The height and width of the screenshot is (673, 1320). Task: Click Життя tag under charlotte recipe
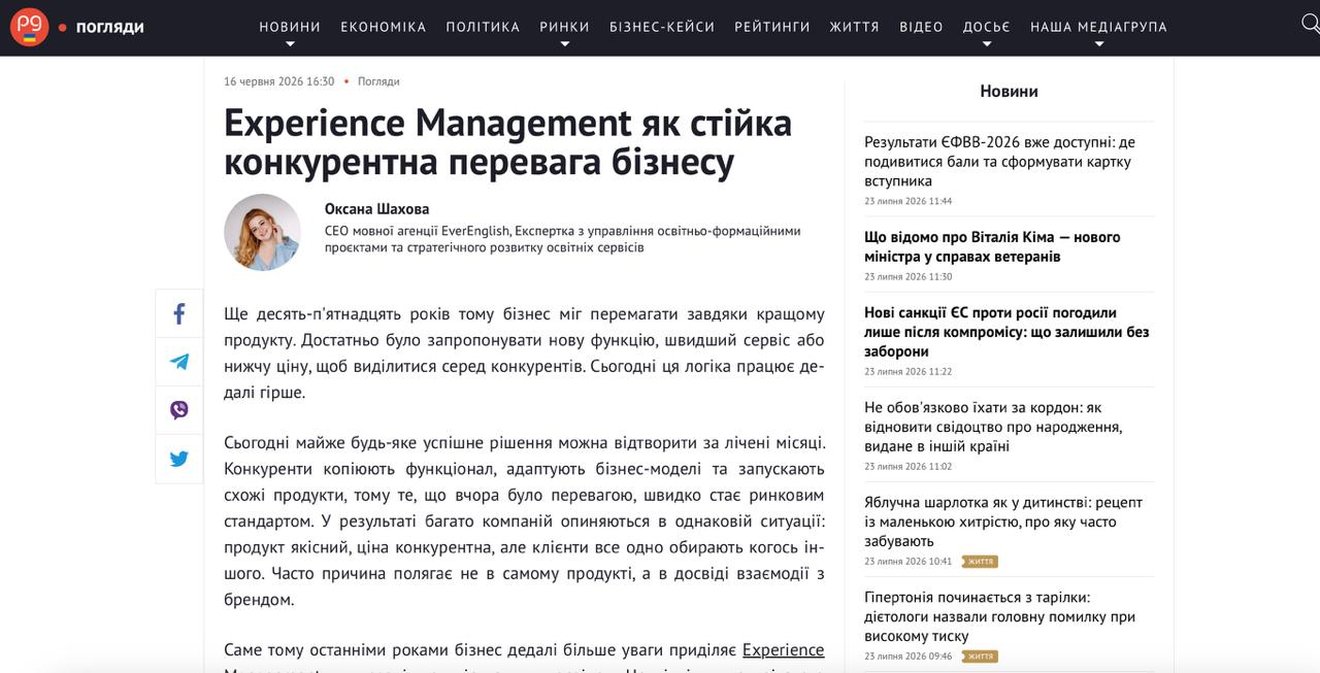click(x=980, y=562)
